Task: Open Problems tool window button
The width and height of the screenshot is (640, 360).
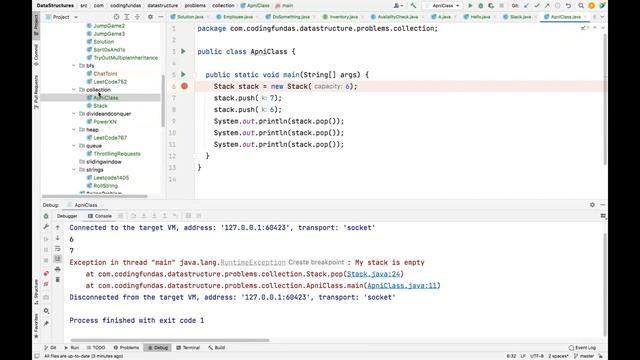Action: coord(127,348)
